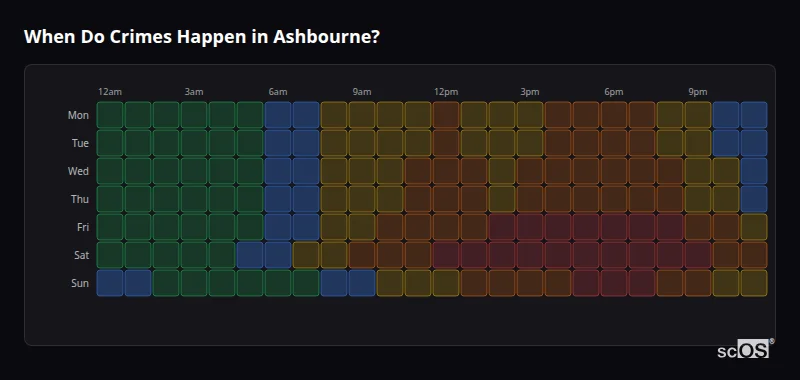Select the Friday 11pm heatmap cell
800x380 pixels.
[754, 227]
